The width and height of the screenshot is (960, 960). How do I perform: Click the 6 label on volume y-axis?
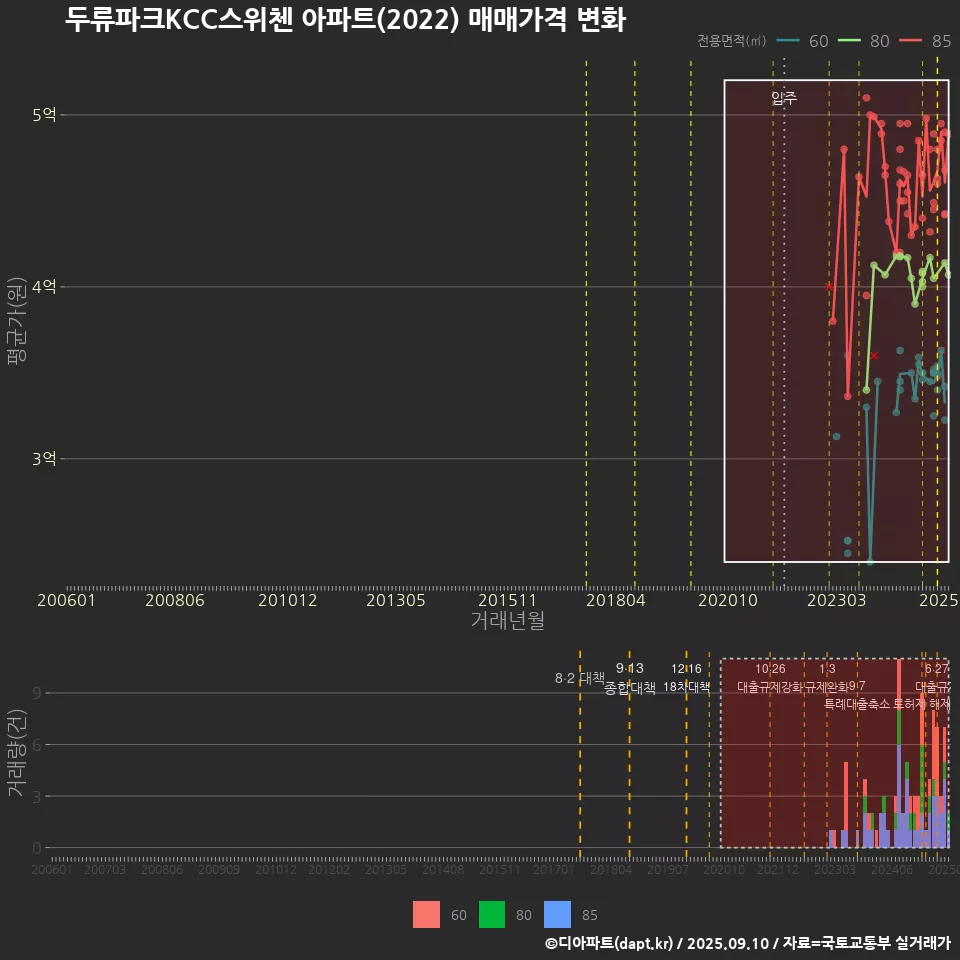pos(37,744)
